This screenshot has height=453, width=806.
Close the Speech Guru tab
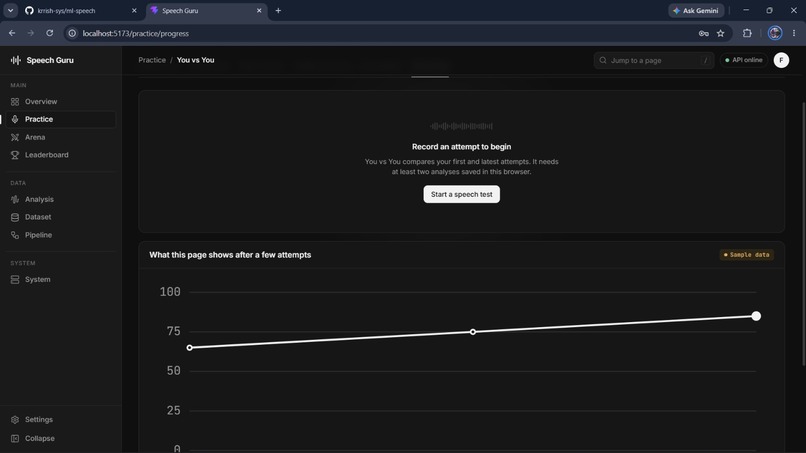[259, 10]
